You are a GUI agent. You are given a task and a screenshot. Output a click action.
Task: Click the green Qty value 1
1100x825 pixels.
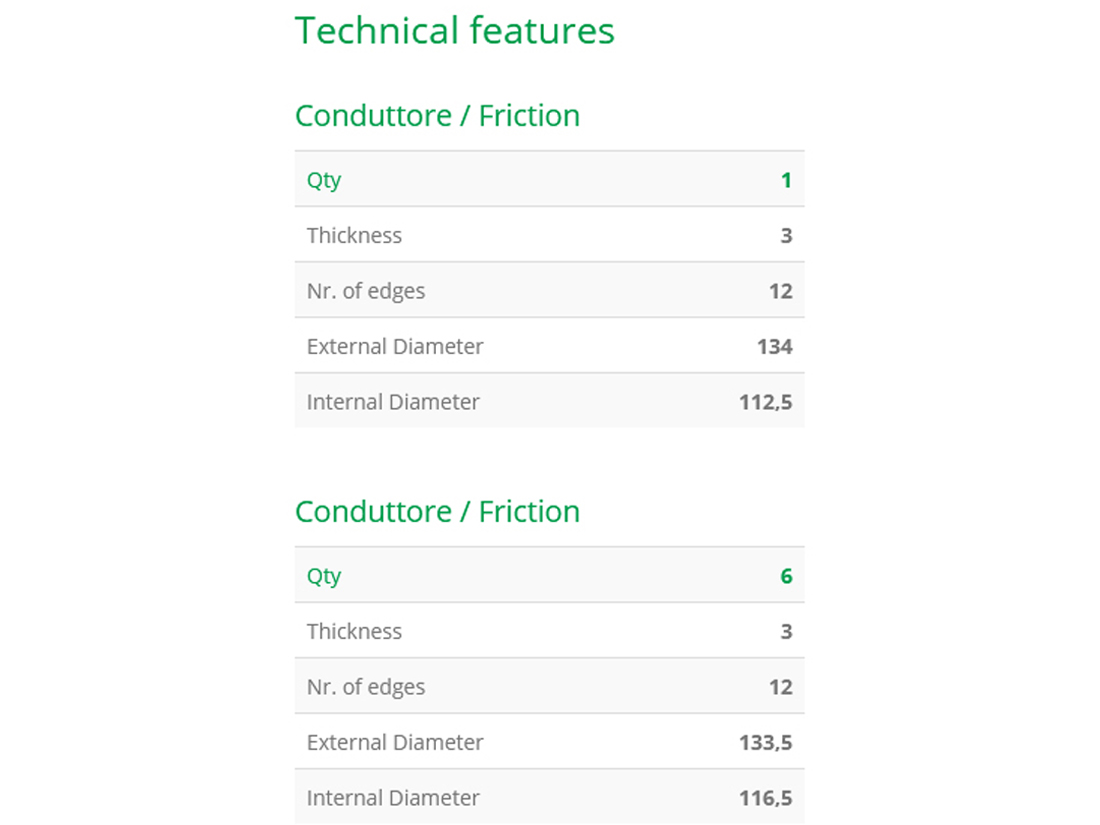tap(786, 180)
